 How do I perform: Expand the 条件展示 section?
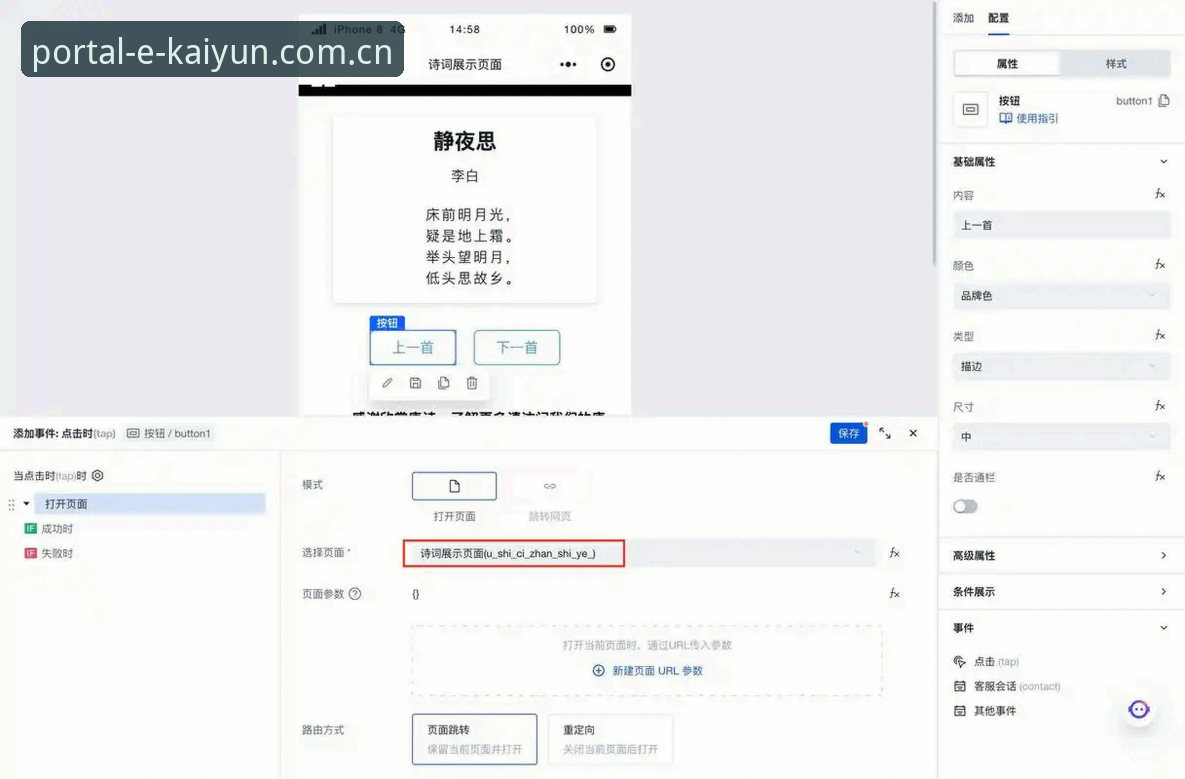coord(1164,592)
